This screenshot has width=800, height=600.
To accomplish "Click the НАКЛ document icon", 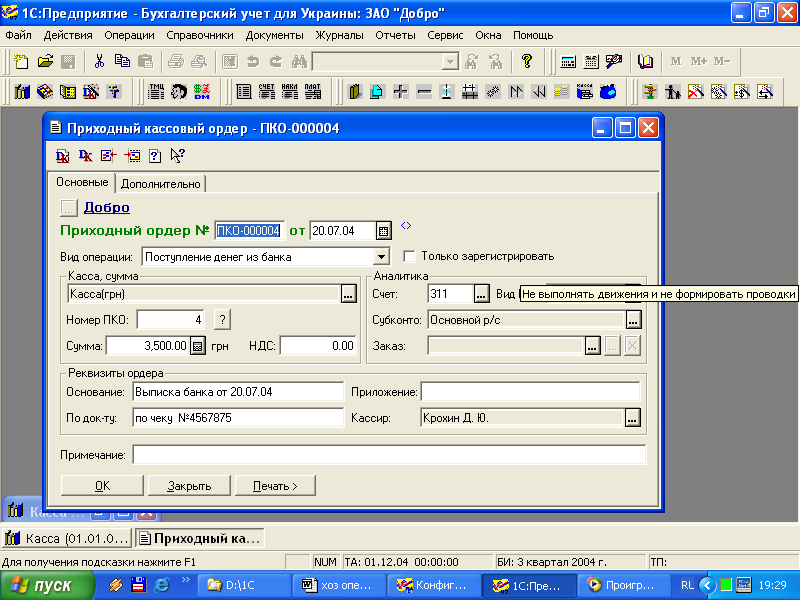I will click(x=290, y=92).
